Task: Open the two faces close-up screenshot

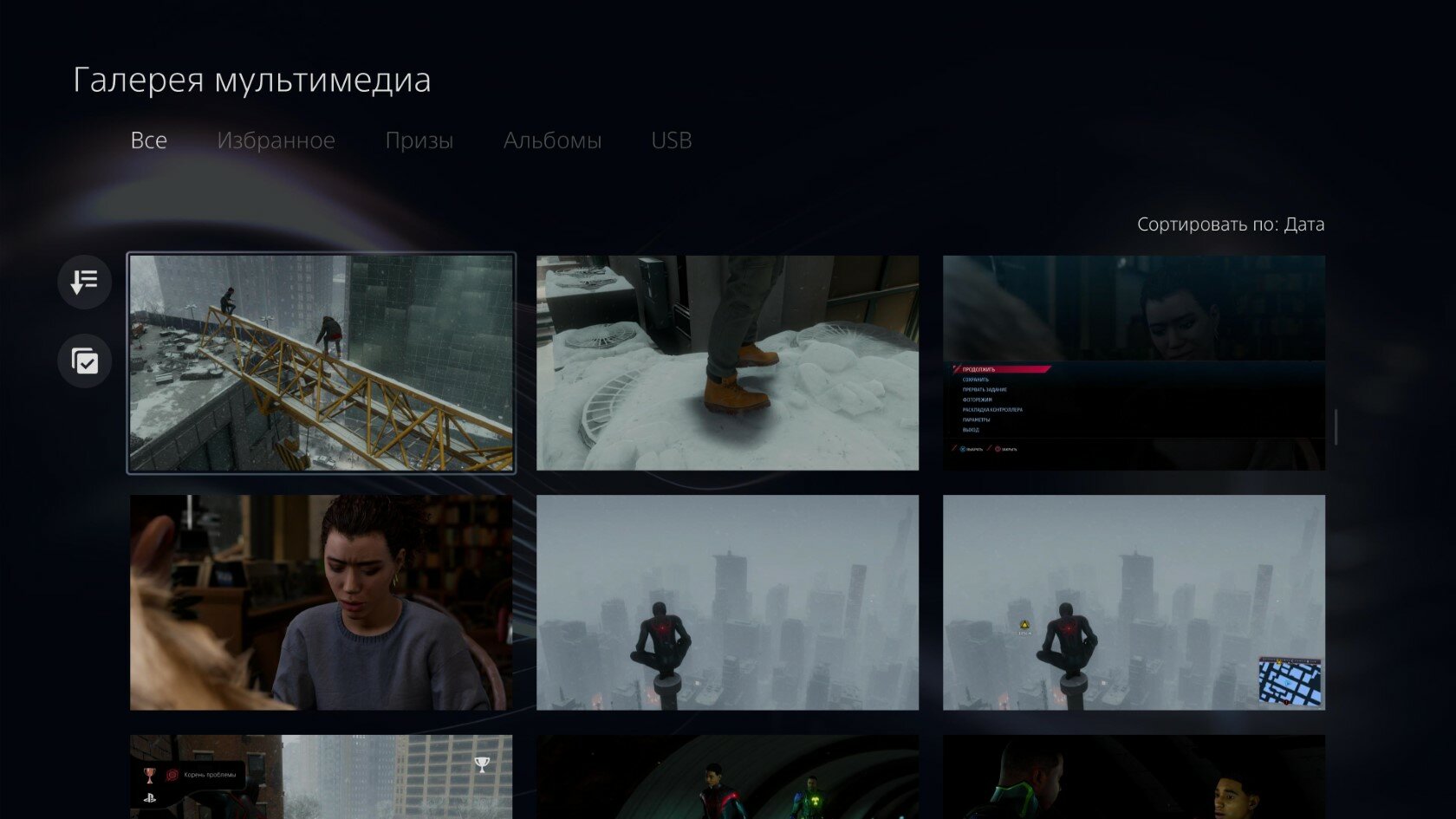Action: click(1134, 777)
